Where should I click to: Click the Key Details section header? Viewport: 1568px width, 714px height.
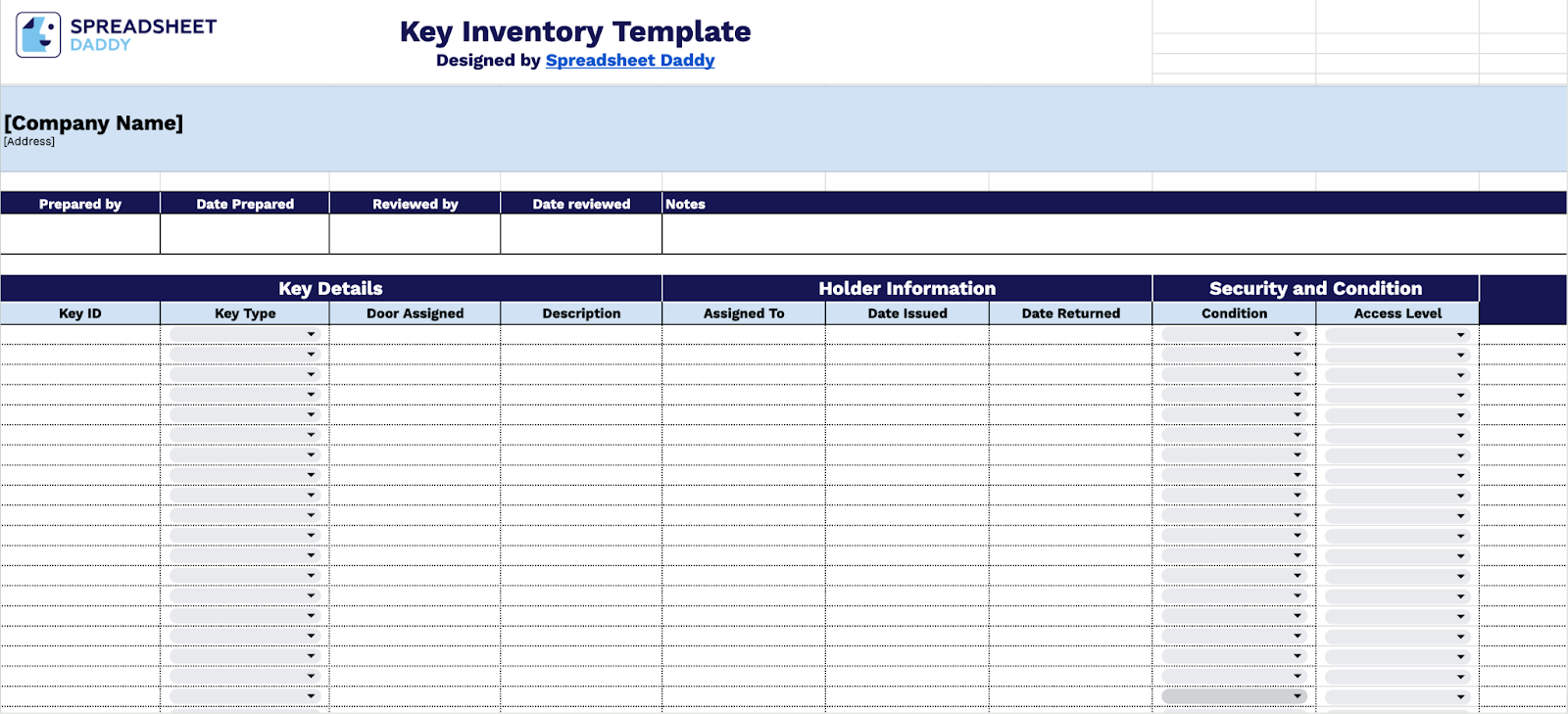pos(330,288)
